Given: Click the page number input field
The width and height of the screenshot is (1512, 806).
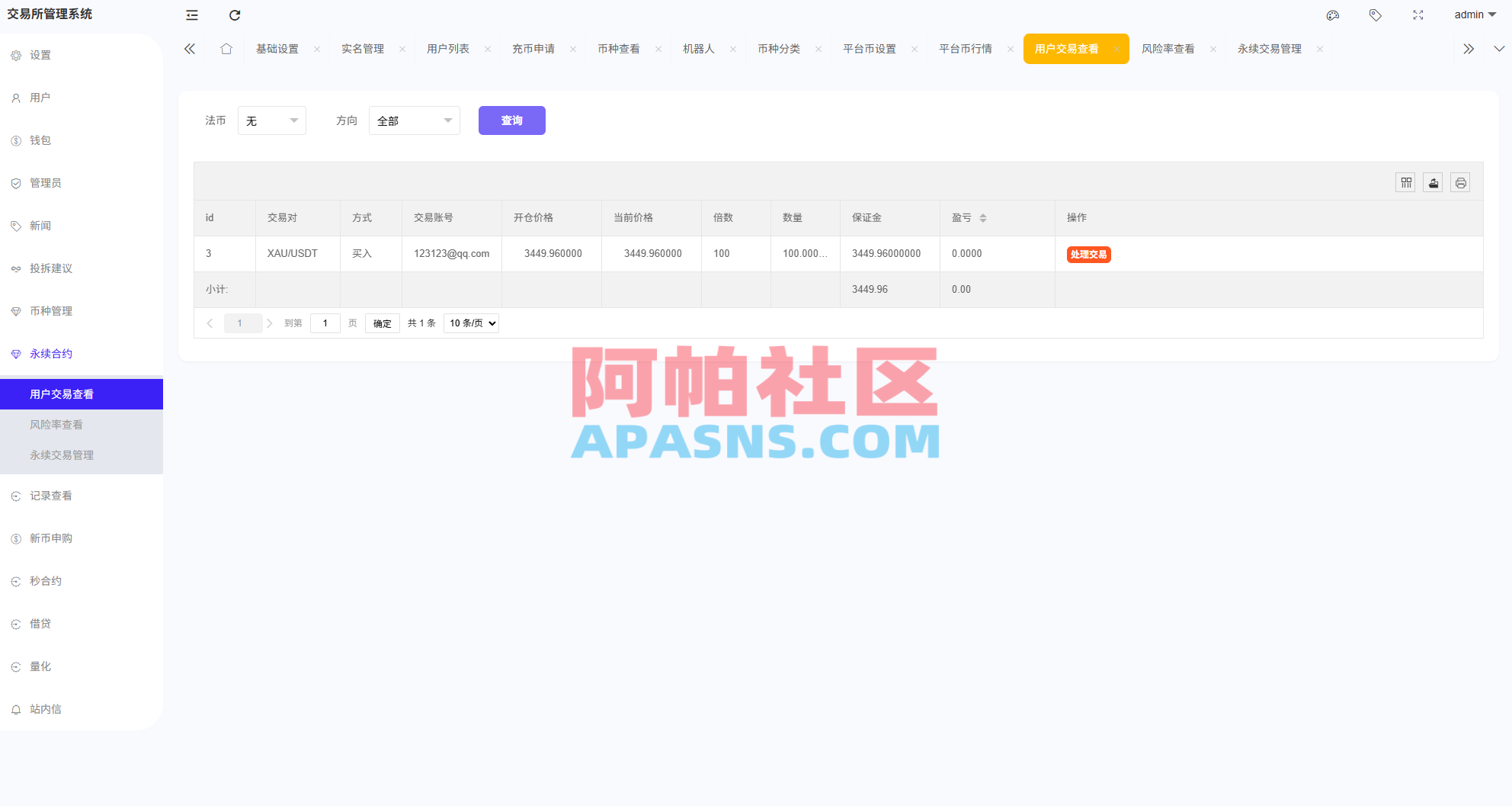Looking at the screenshot, I should (325, 323).
